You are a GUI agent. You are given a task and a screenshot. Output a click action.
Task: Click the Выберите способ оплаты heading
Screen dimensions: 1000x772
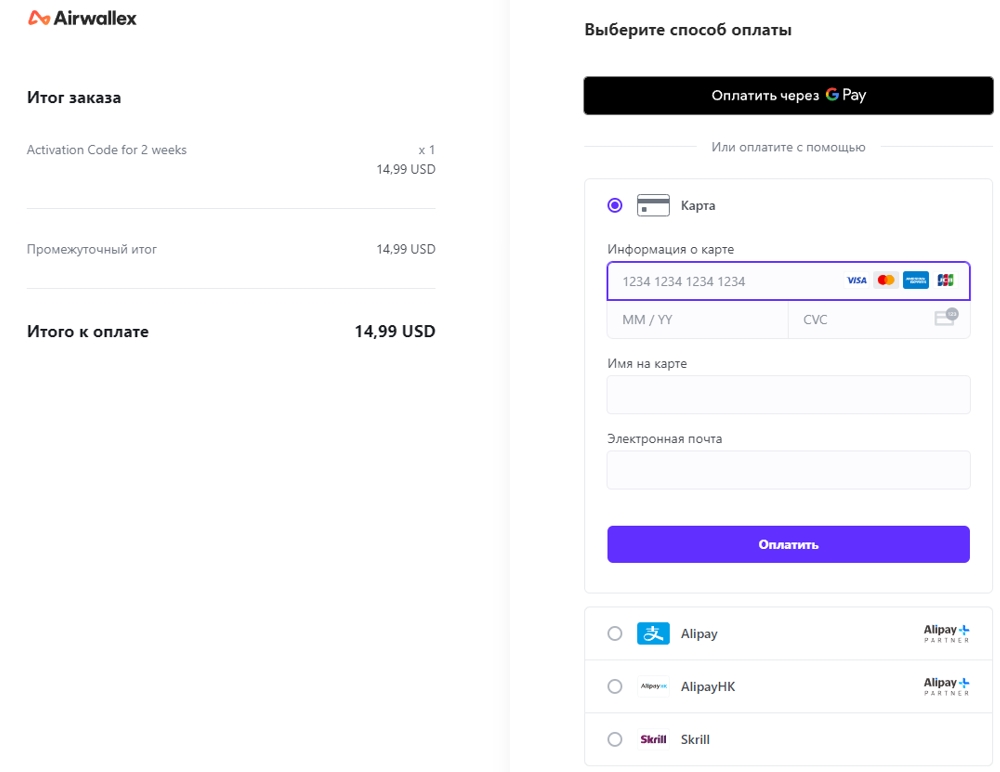pos(688,30)
